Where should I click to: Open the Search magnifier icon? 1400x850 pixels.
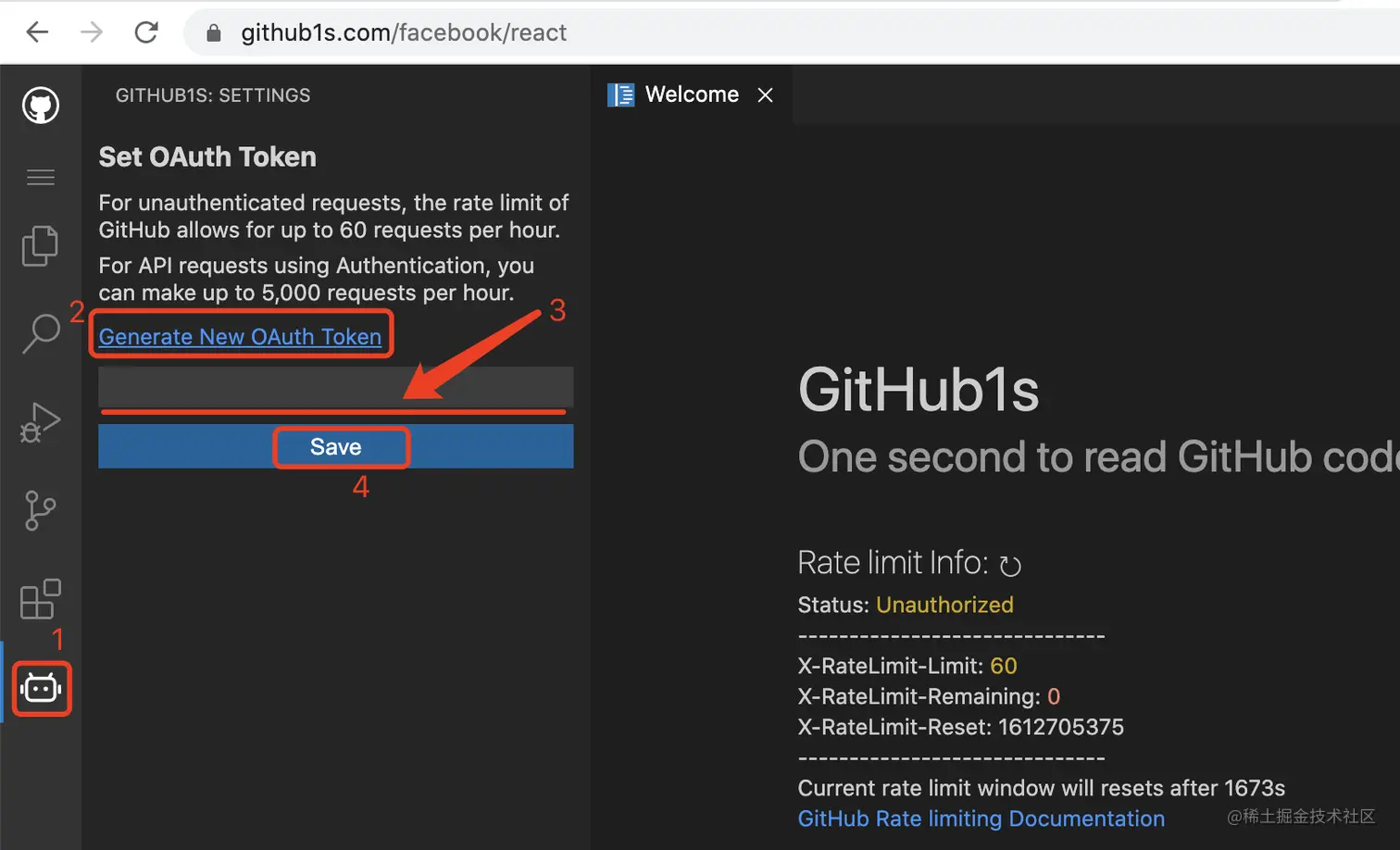click(41, 333)
